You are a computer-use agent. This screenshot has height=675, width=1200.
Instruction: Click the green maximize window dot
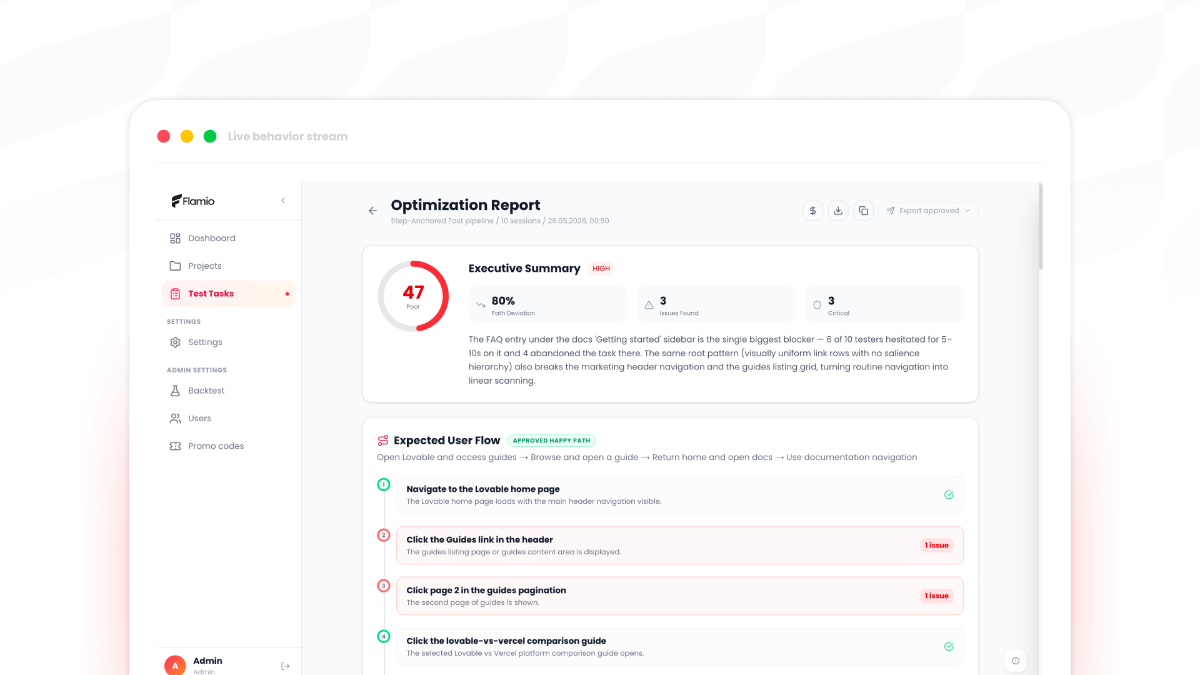[210, 136]
